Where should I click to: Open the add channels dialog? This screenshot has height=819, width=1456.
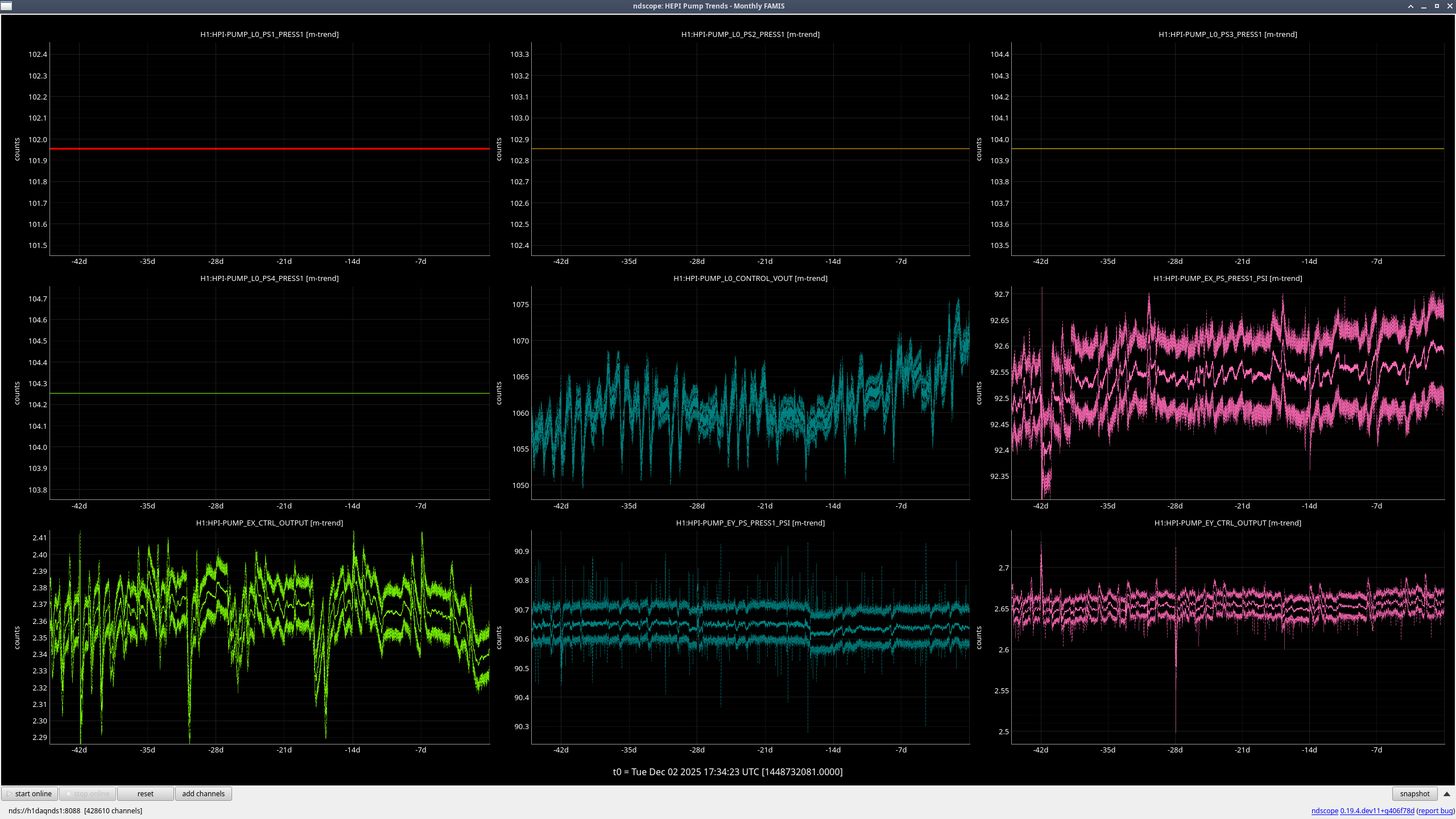[x=203, y=793]
